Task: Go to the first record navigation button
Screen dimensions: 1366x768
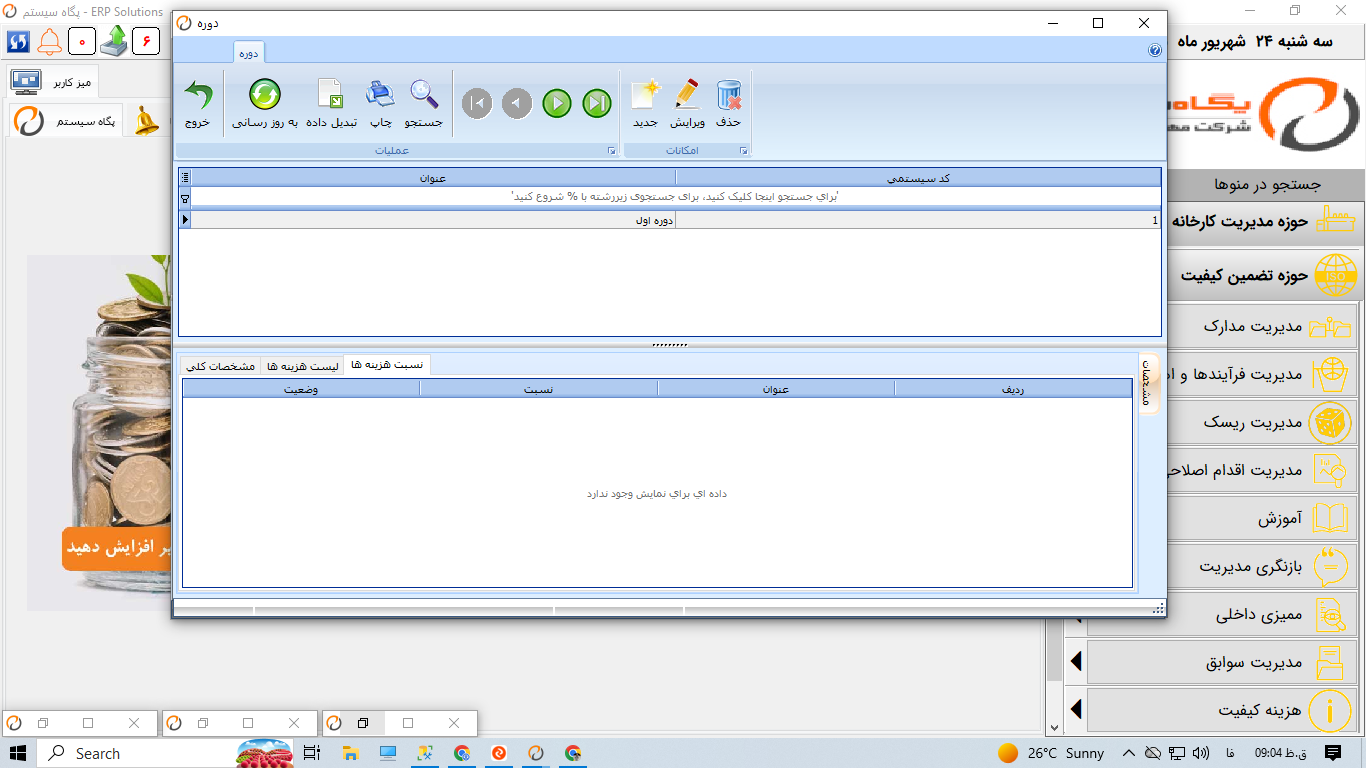Action: point(477,103)
